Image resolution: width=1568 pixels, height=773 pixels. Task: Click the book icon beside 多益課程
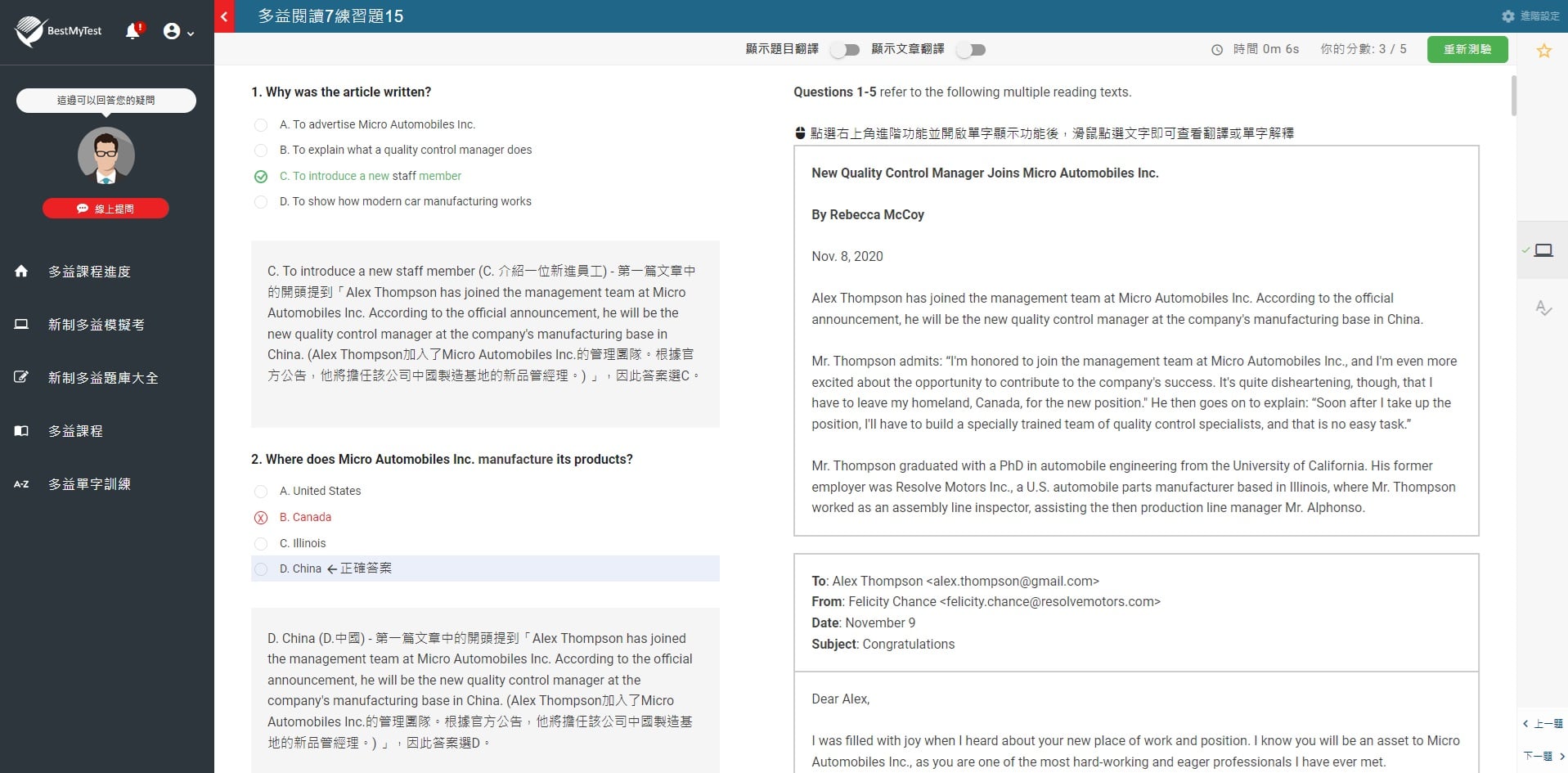pyautogui.click(x=21, y=430)
